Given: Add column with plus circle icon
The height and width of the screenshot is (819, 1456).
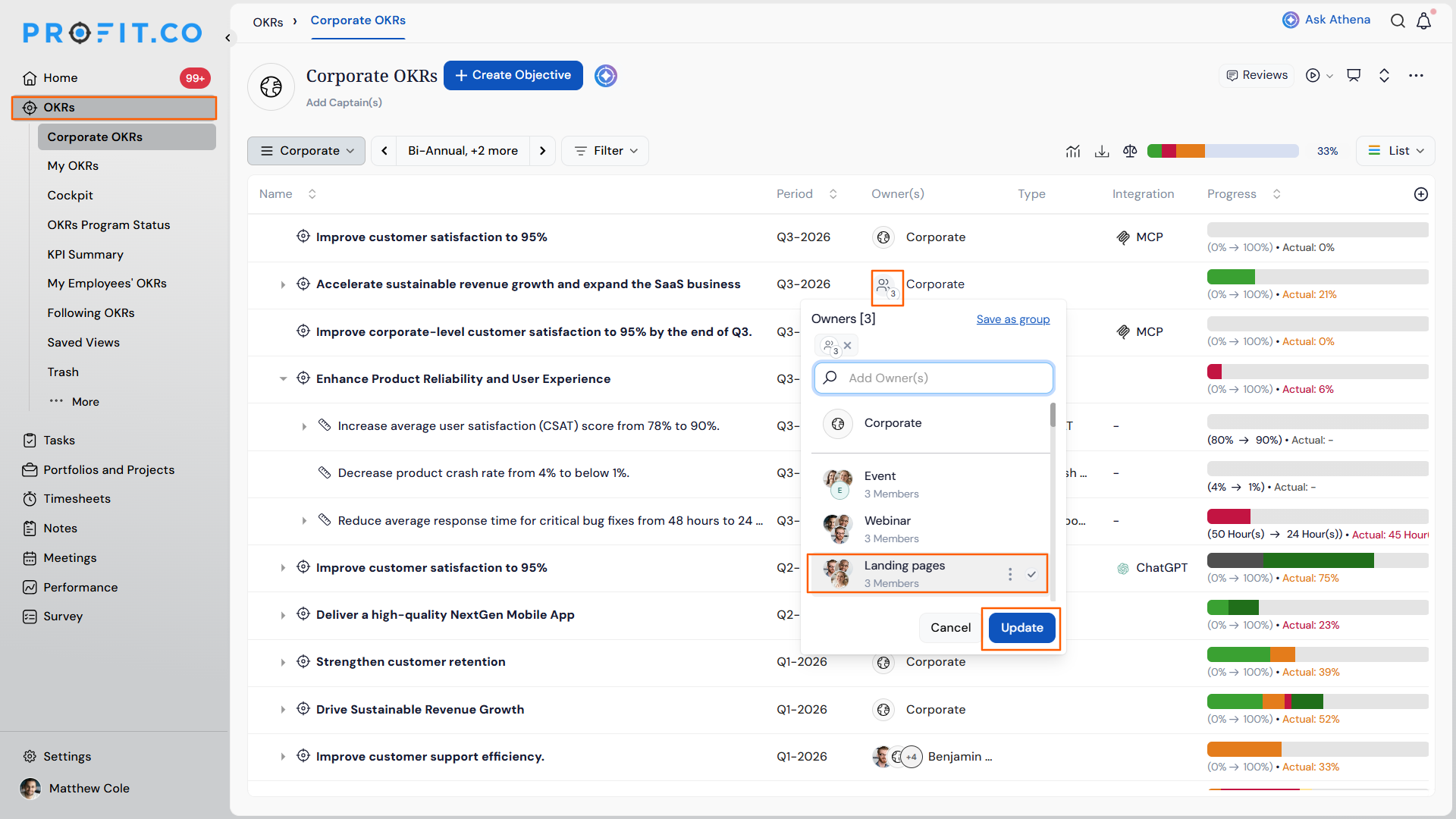Looking at the screenshot, I should click(1421, 194).
